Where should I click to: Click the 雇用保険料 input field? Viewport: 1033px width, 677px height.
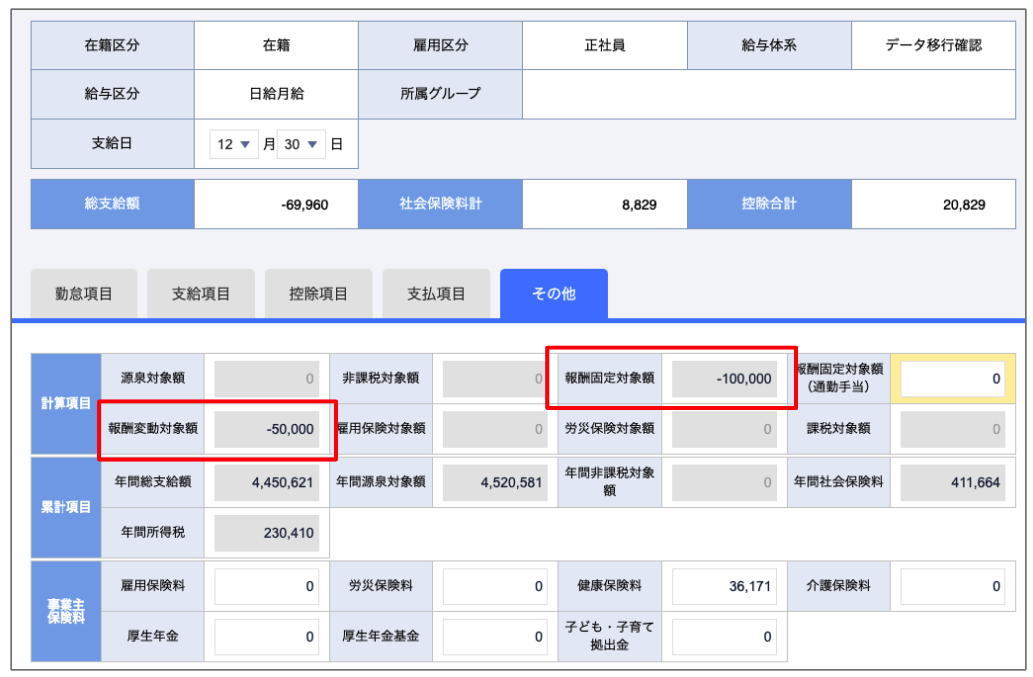click(x=267, y=586)
